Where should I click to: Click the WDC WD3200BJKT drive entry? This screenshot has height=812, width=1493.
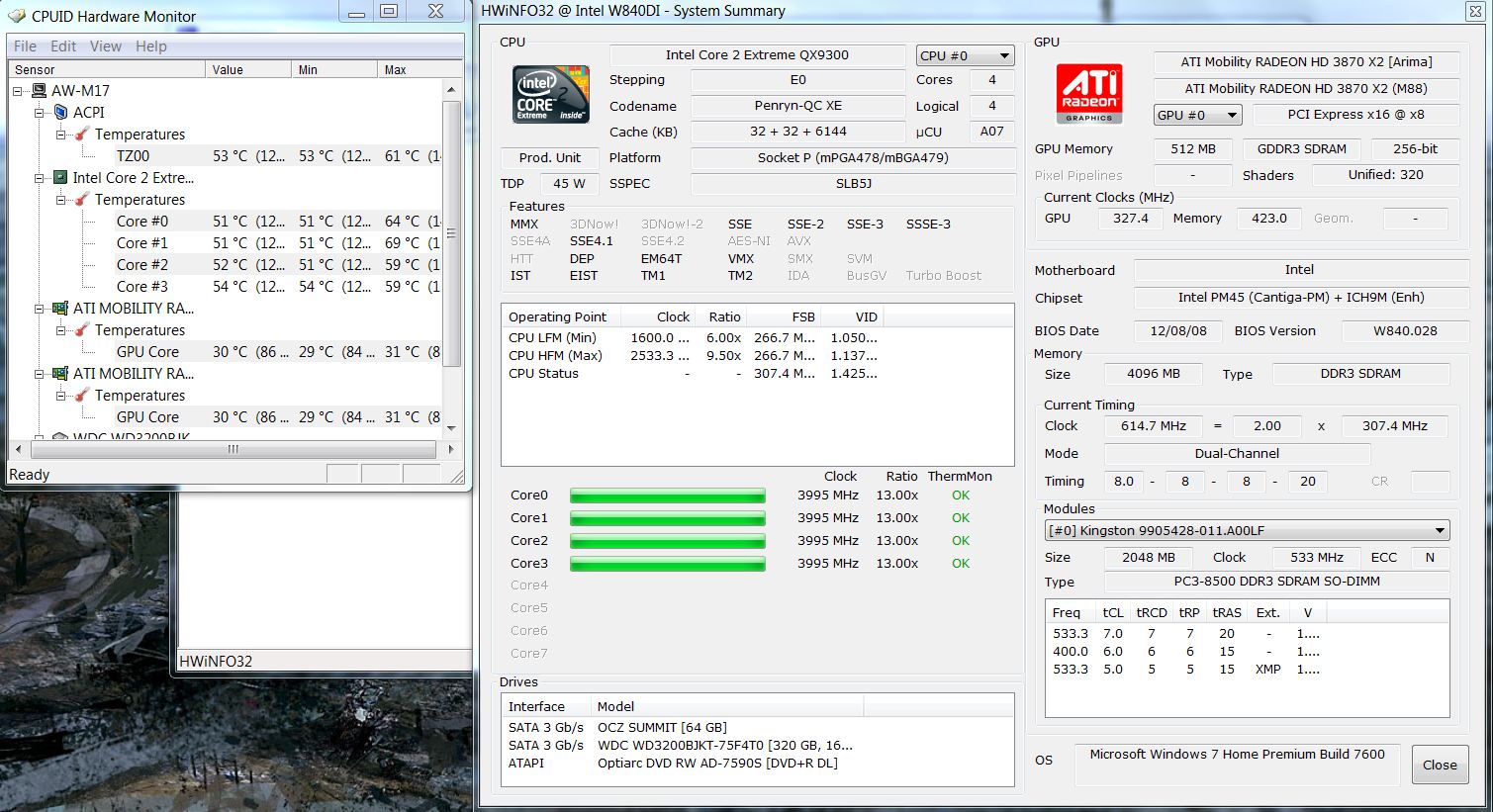tap(725, 745)
